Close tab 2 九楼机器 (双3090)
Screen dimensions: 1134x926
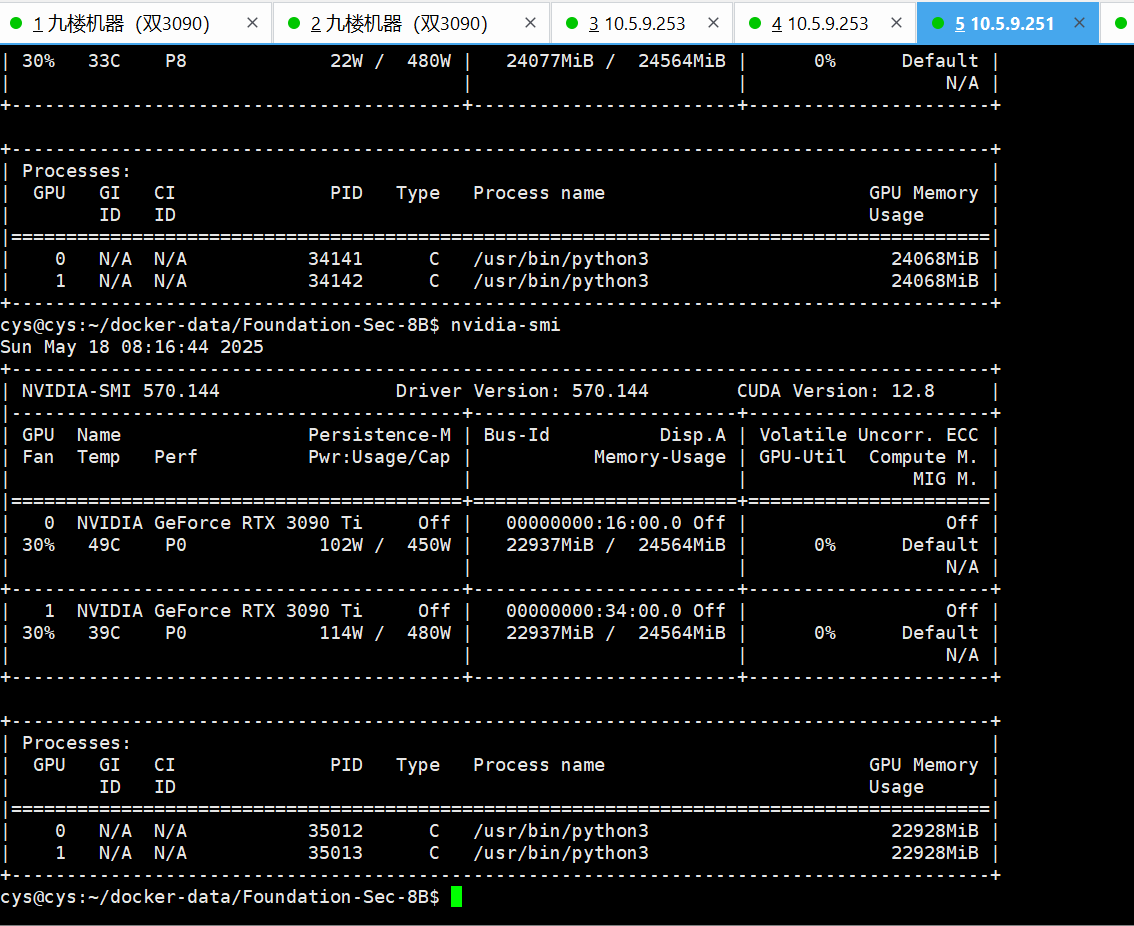(x=530, y=23)
